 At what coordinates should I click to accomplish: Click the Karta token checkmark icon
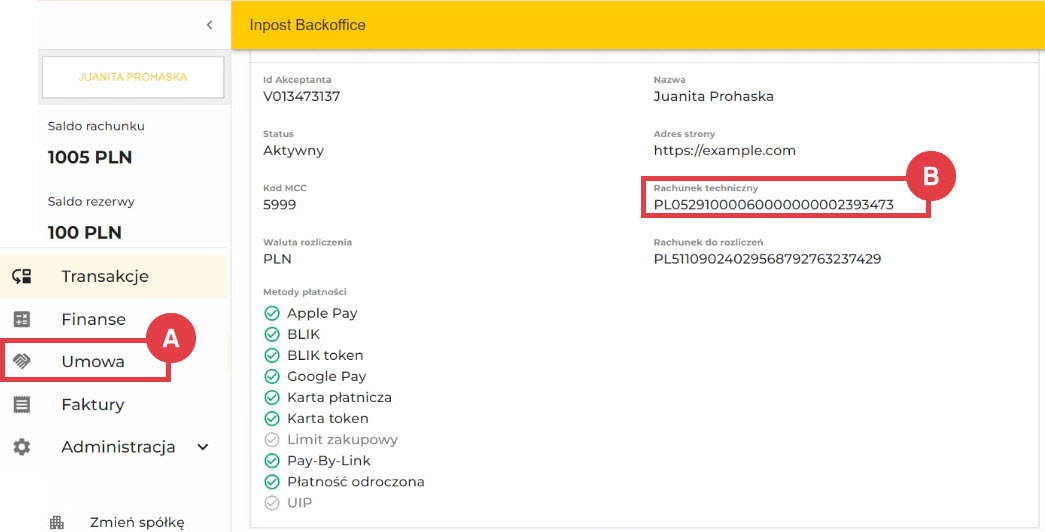click(x=272, y=419)
